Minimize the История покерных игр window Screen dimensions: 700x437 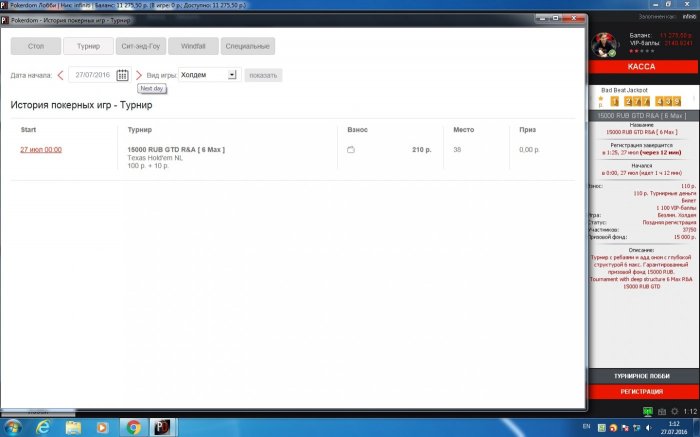[x=542, y=19]
